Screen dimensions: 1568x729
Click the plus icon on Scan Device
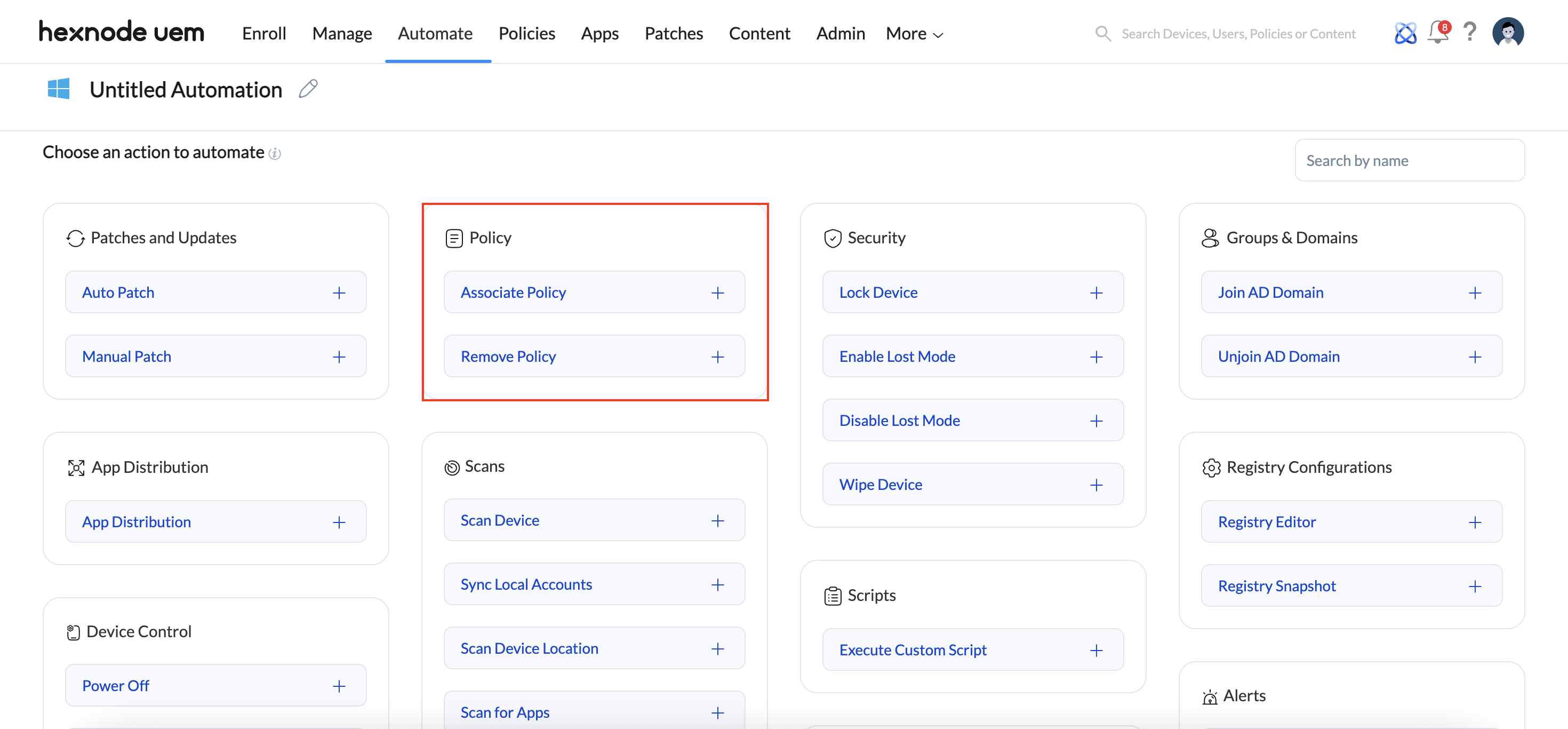[717, 521]
